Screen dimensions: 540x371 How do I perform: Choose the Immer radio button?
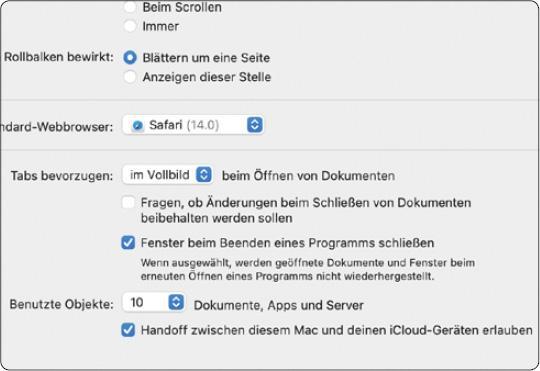tap(130, 26)
